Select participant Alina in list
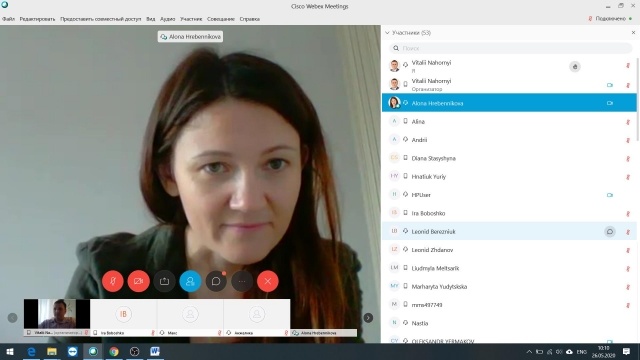 (x=509, y=122)
